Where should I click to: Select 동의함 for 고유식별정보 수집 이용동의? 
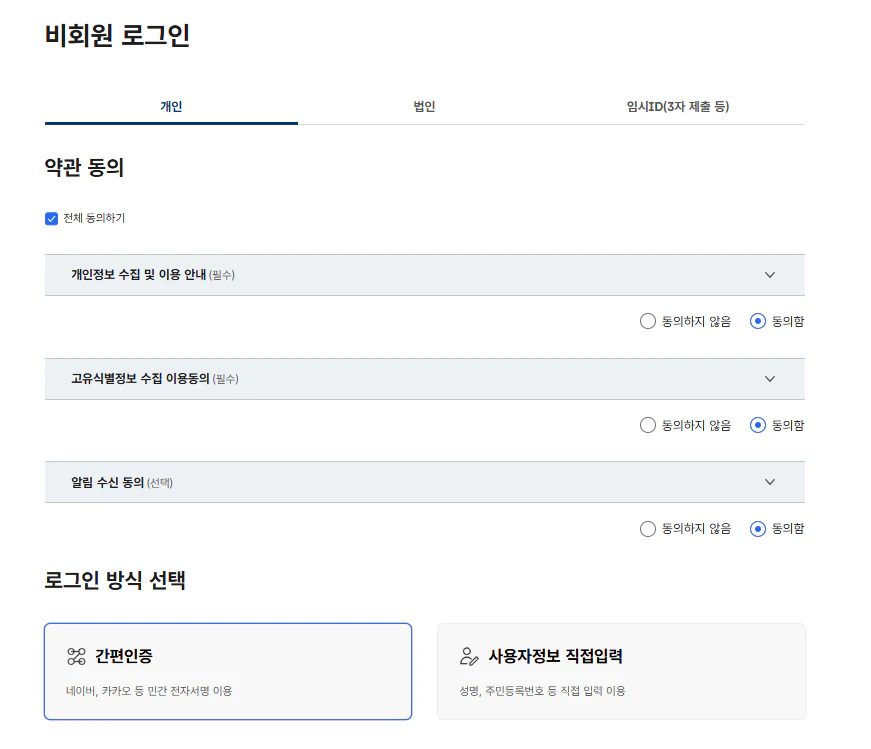[x=758, y=425]
